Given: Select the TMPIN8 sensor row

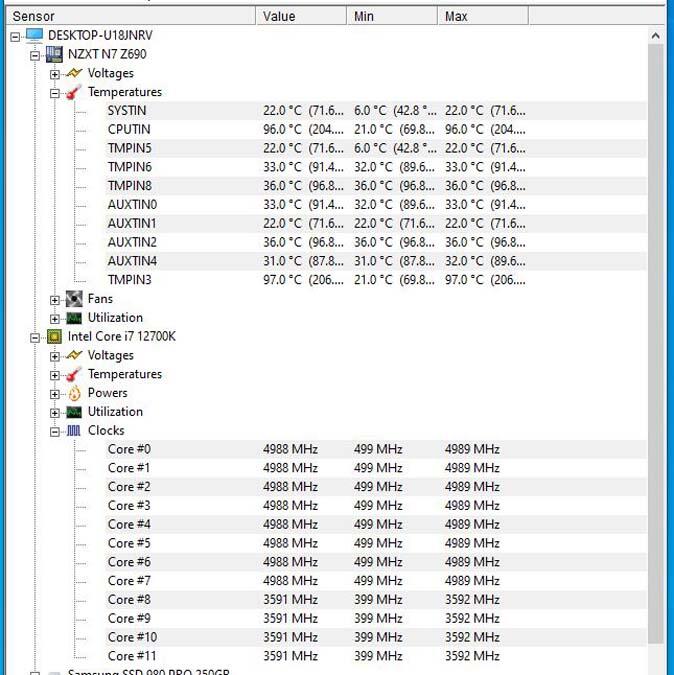Looking at the screenshot, I should (x=376, y=186).
